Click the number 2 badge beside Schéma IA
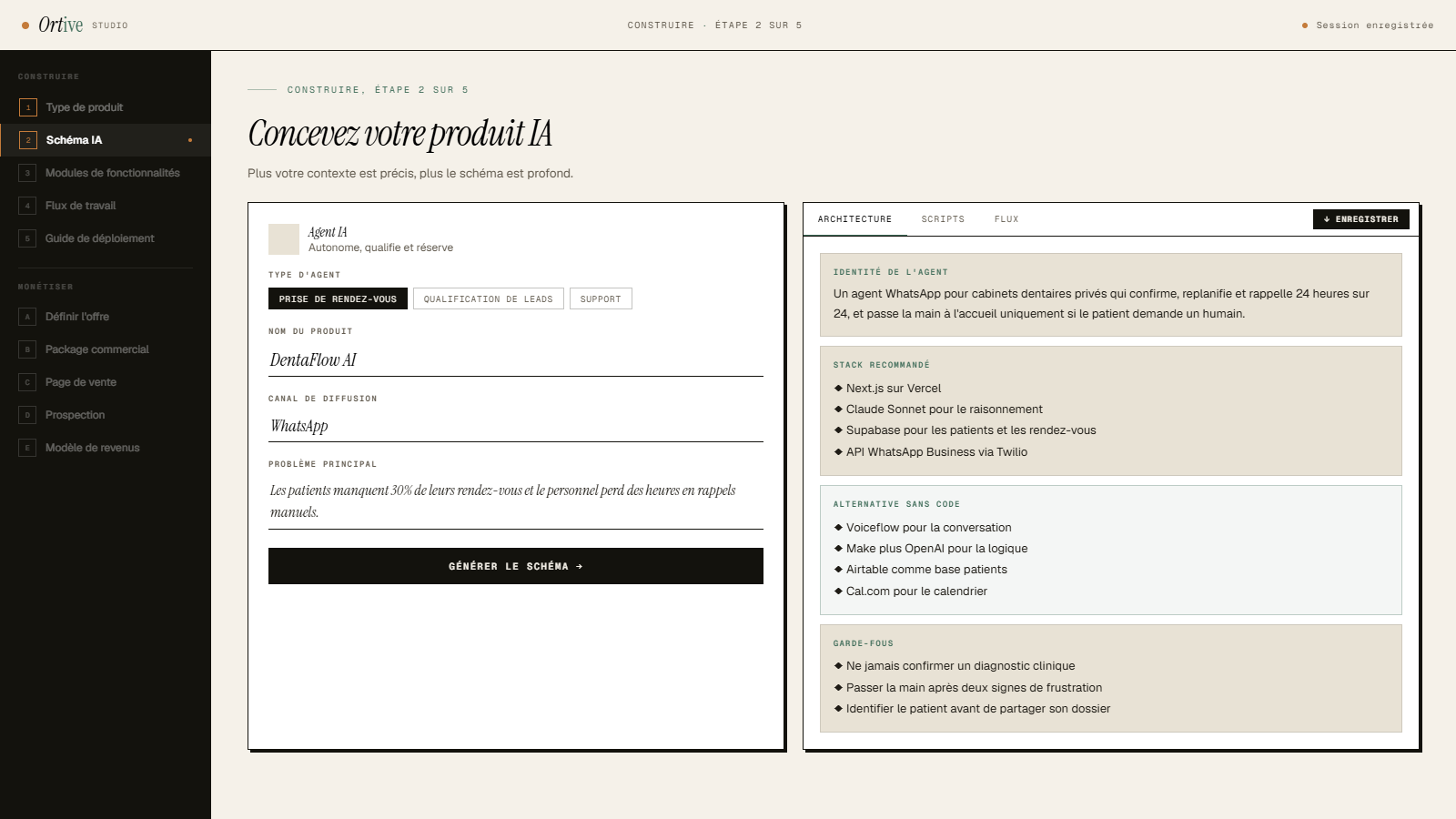The height and width of the screenshot is (819, 1456). (x=28, y=140)
